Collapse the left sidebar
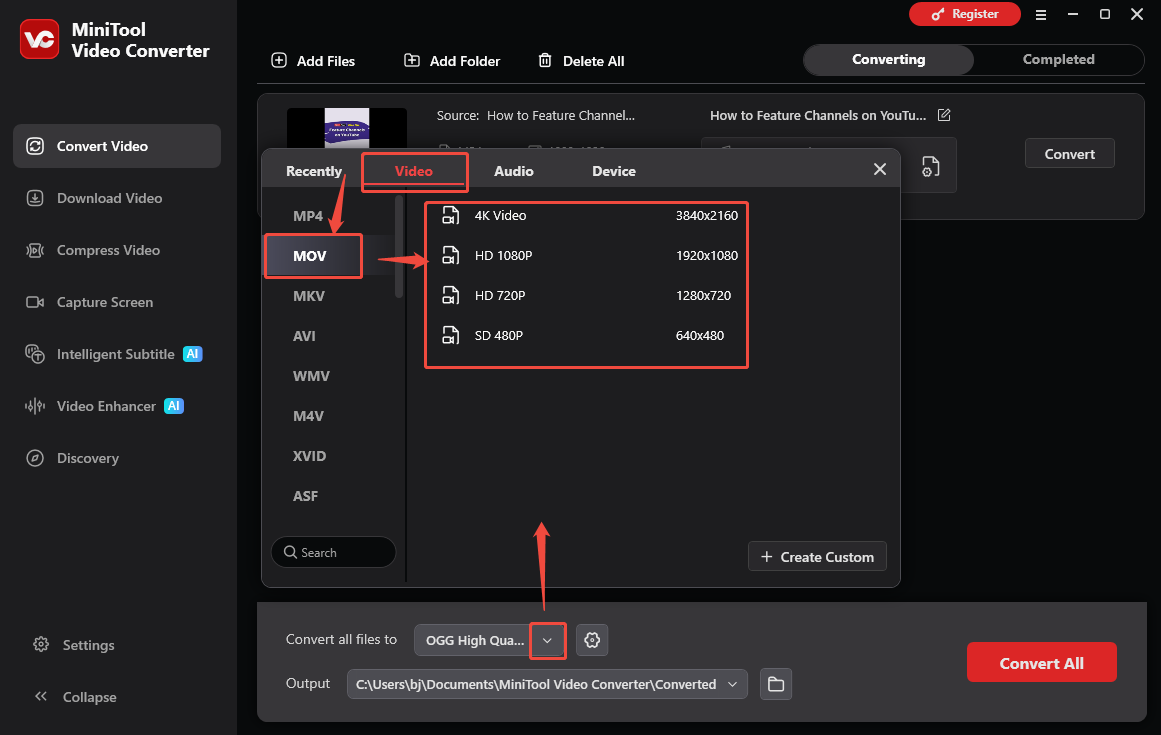 coord(76,697)
